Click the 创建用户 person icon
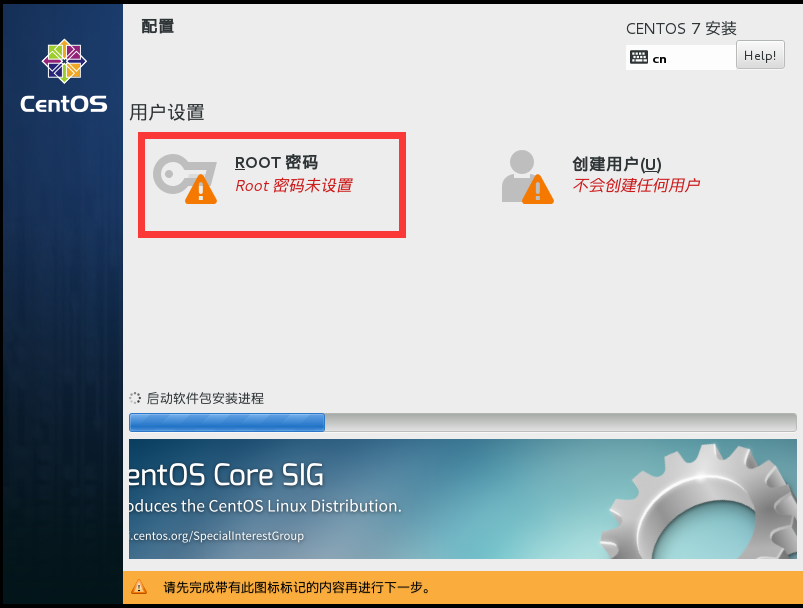 [527, 177]
